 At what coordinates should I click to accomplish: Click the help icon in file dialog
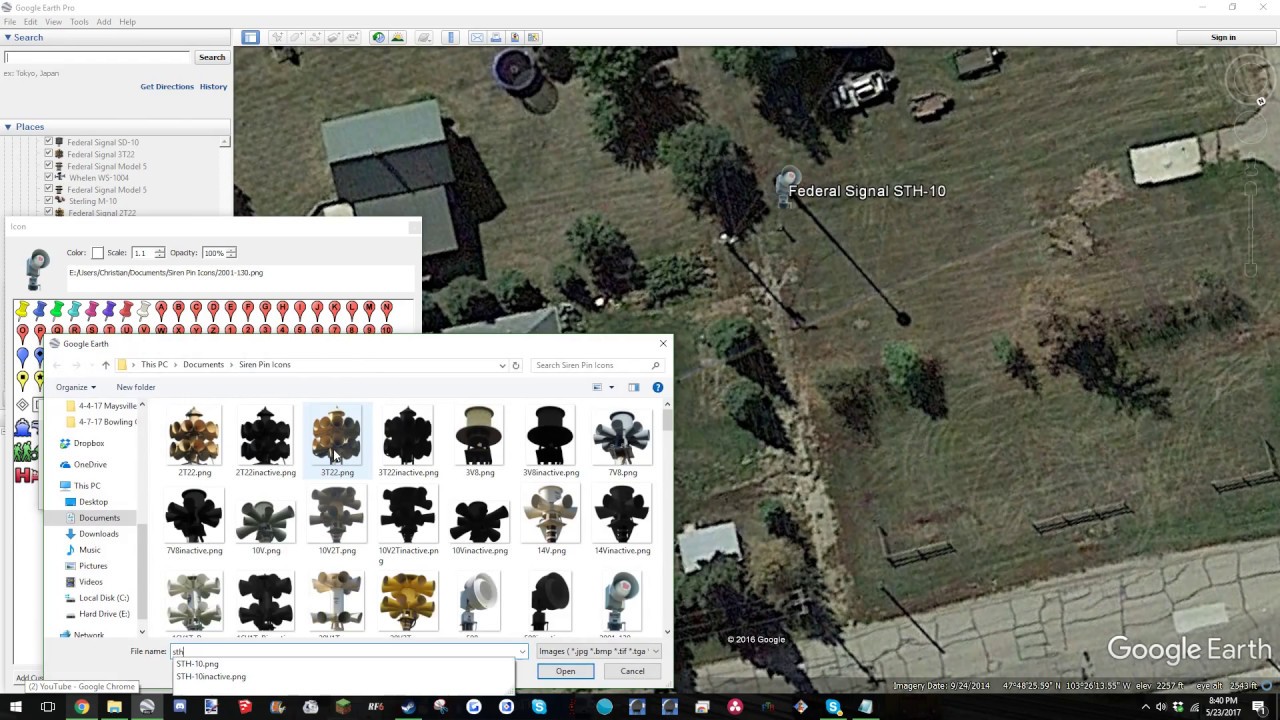coord(657,387)
